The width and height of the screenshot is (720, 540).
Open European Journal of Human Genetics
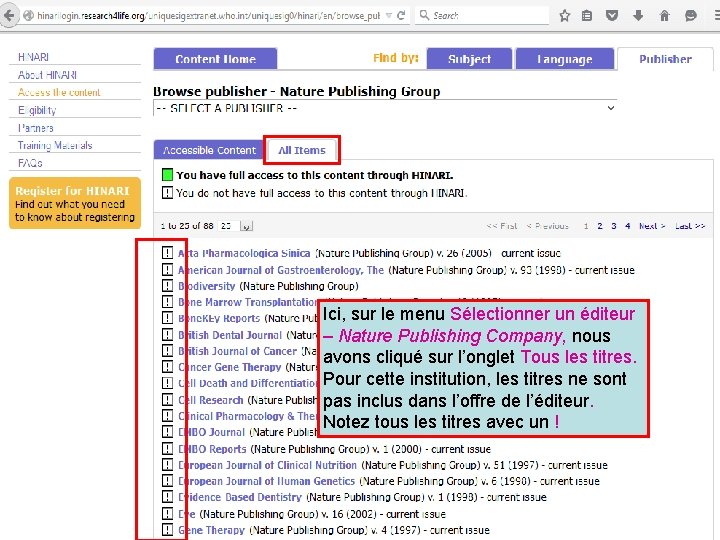267,481
